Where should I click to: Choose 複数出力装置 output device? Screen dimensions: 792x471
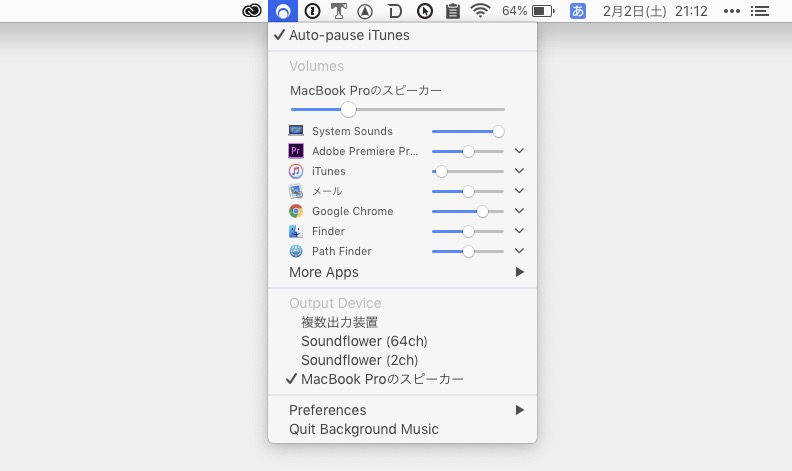click(x=339, y=323)
